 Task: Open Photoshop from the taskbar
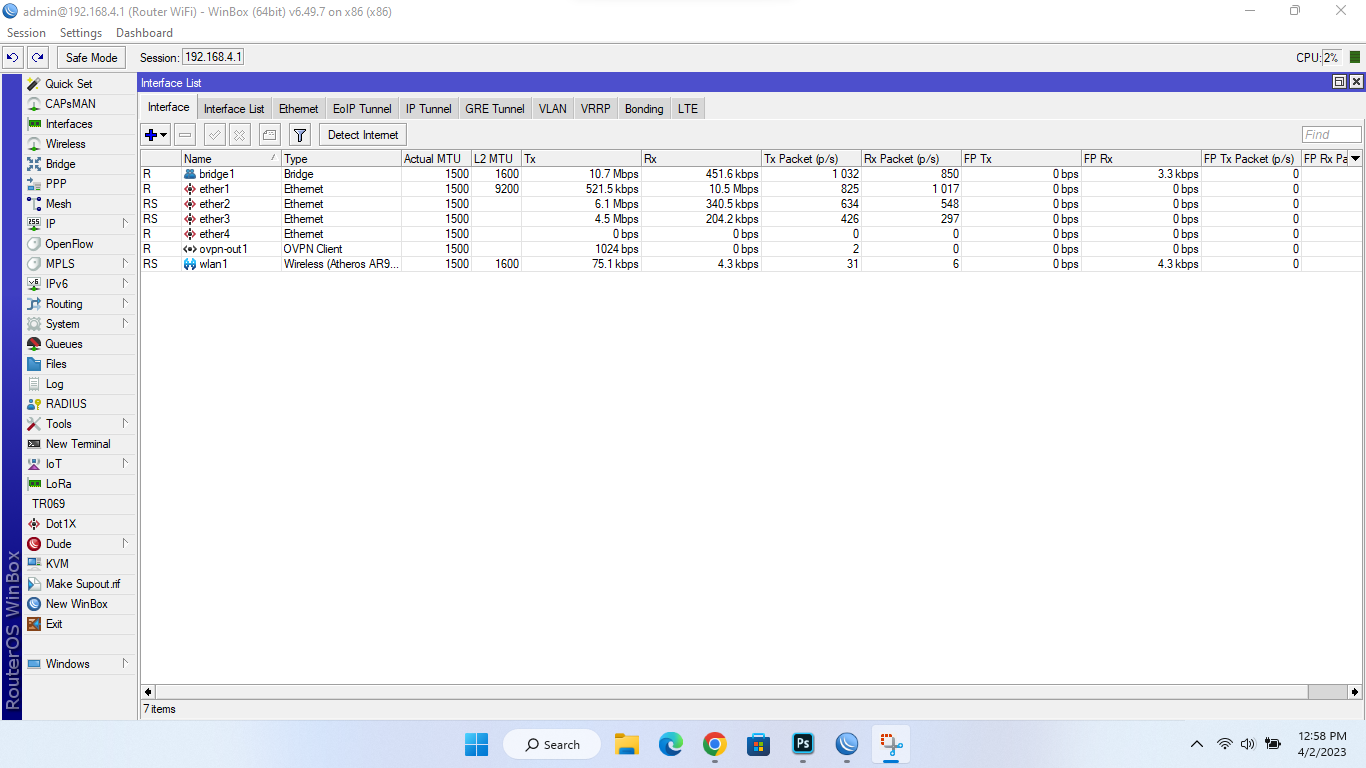pos(803,744)
